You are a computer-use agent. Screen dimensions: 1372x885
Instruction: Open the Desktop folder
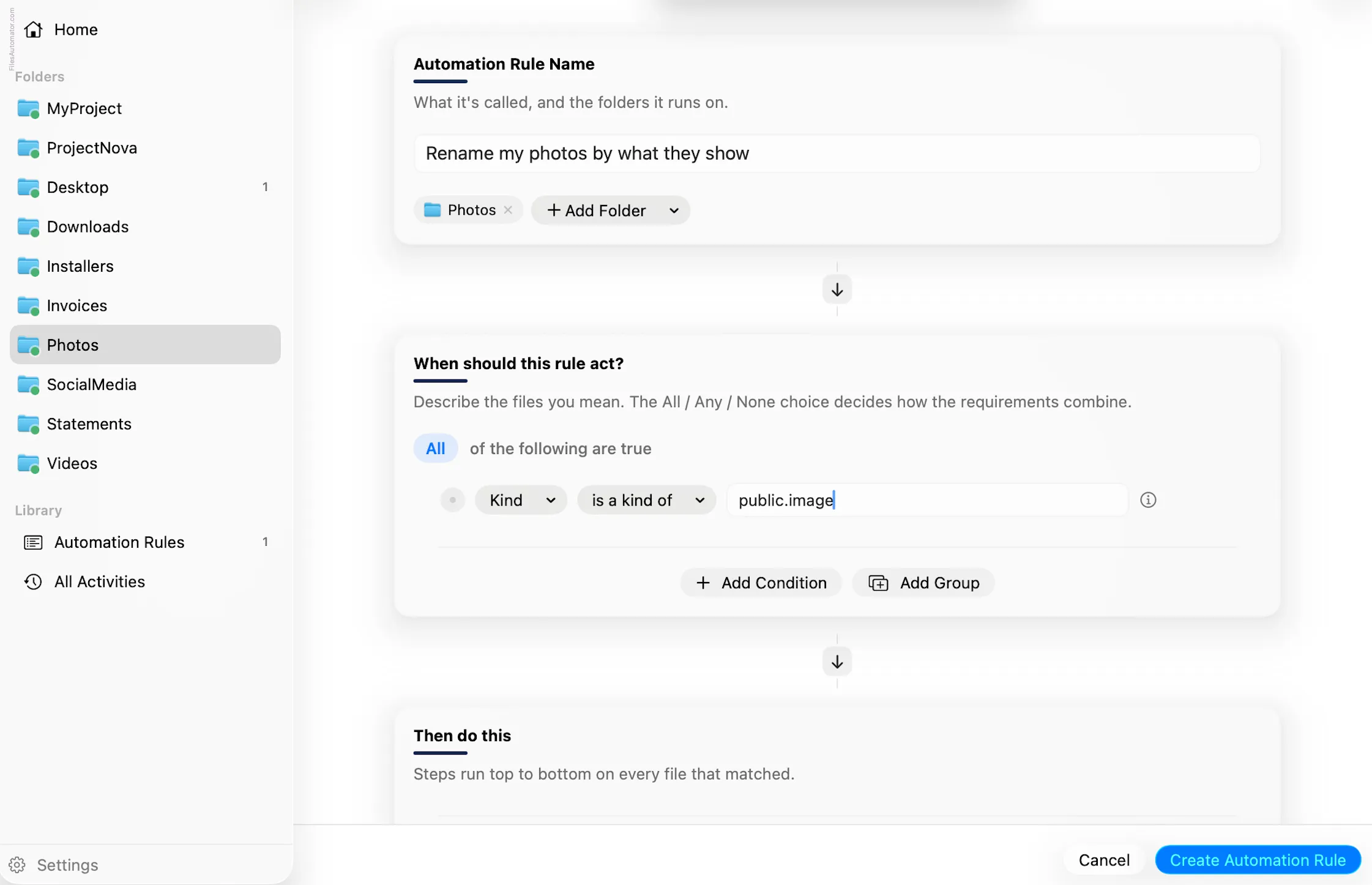tap(145, 187)
